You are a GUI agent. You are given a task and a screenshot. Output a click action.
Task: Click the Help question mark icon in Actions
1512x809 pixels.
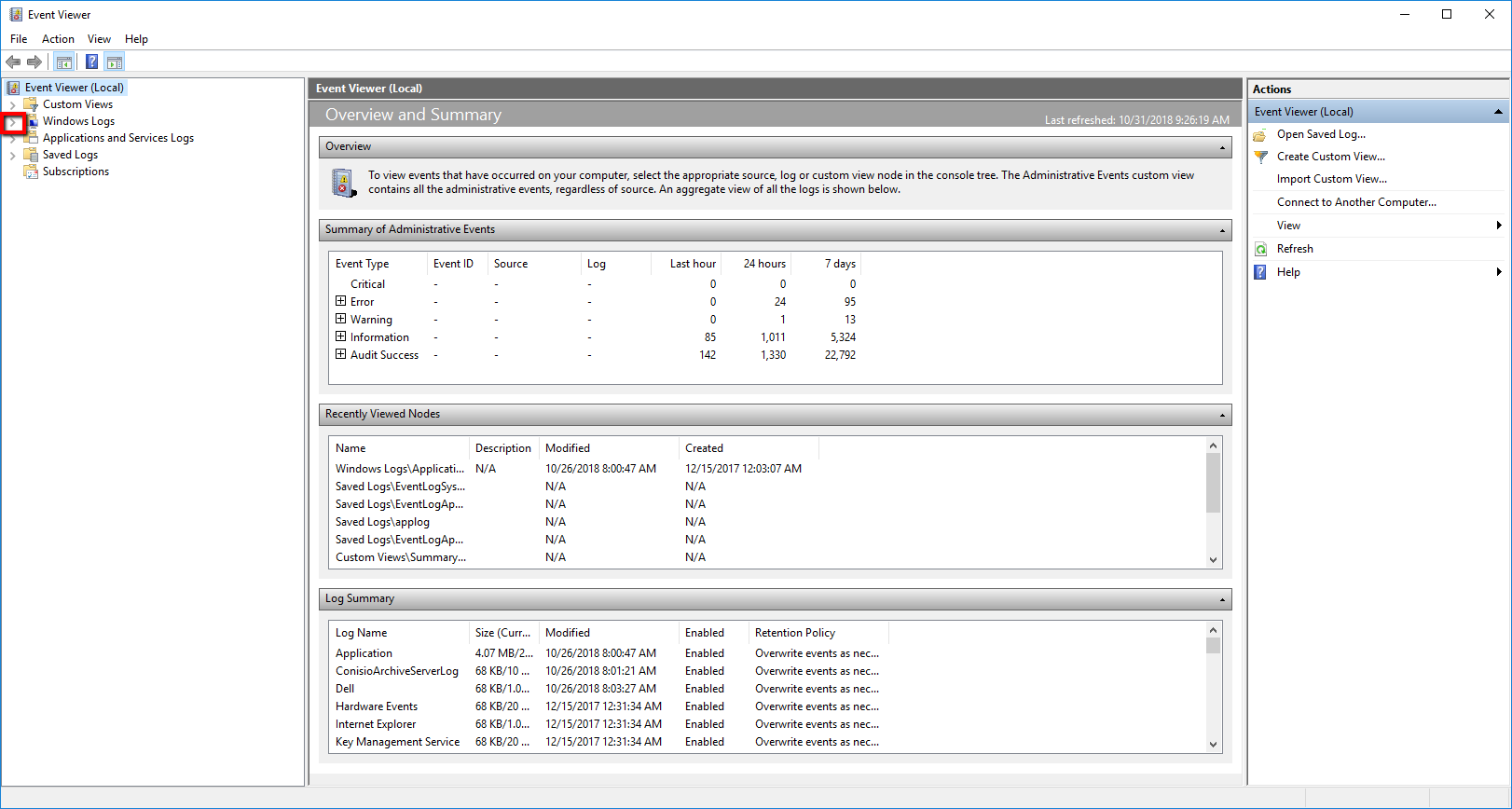point(1260,272)
